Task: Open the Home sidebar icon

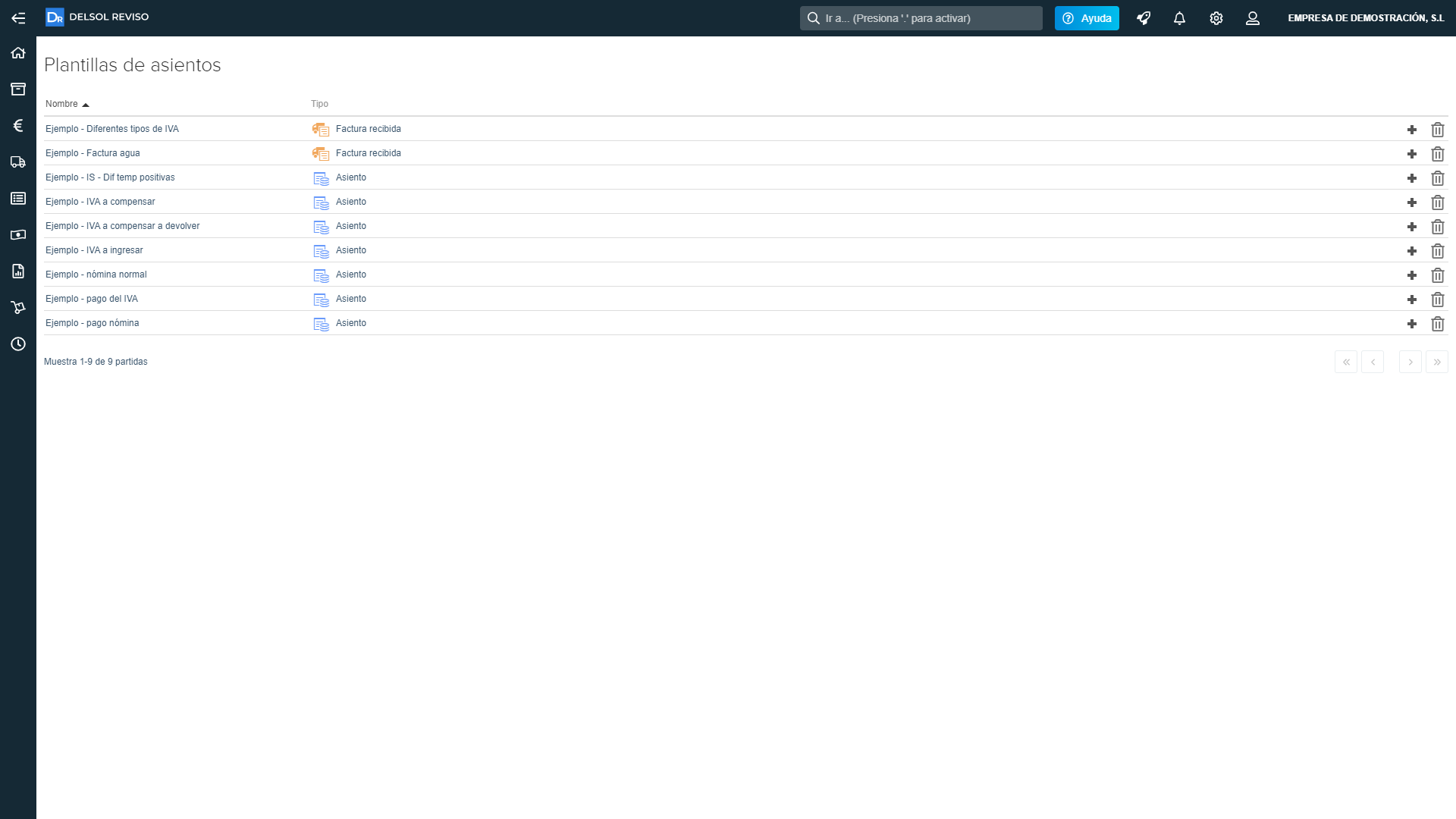Action: pyautogui.click(x=18, y=53)
